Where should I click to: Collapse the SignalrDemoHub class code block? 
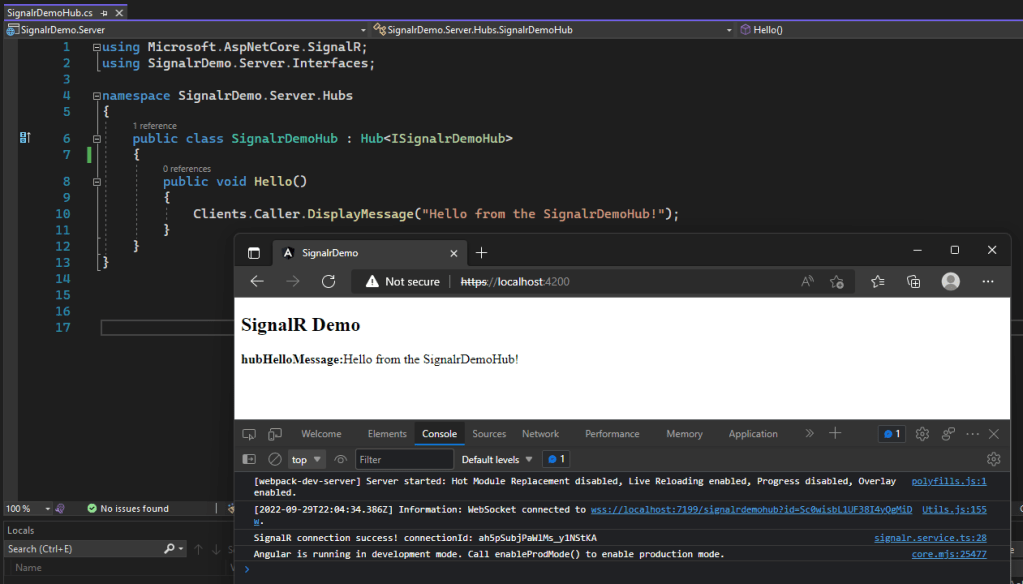(97, 138)
